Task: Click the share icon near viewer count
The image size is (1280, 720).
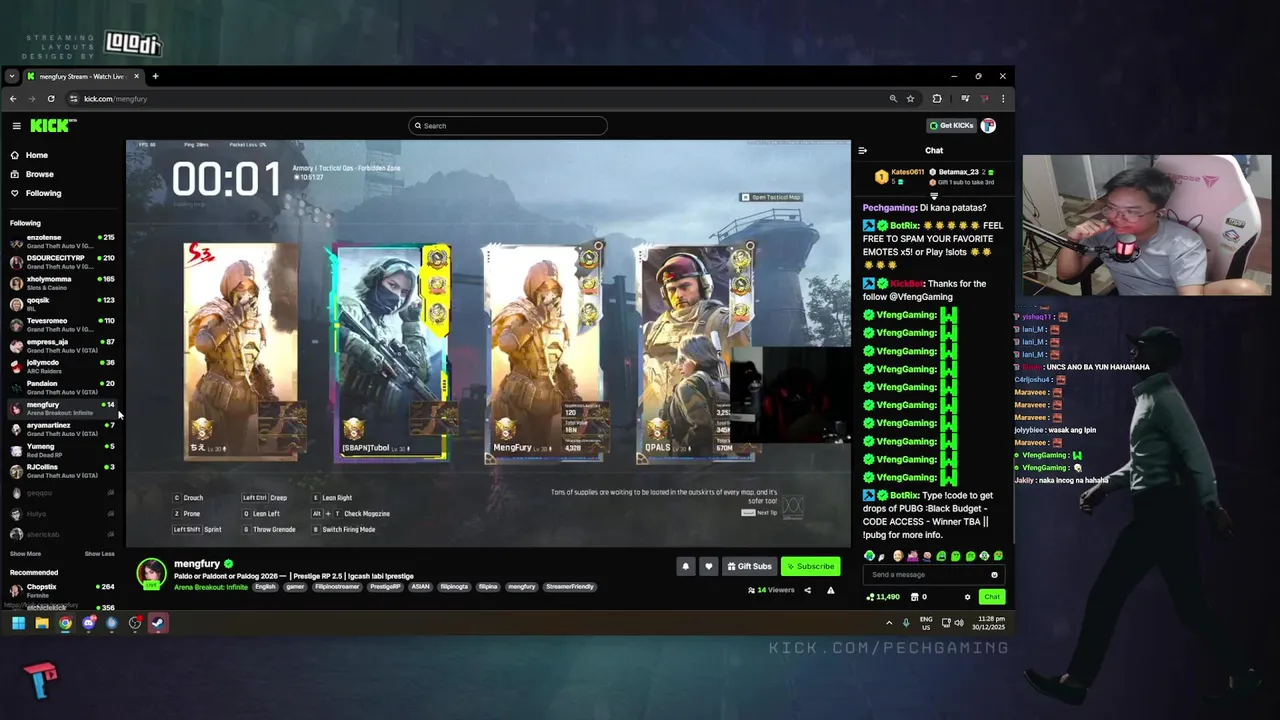Action: click(x=807, y=591)
